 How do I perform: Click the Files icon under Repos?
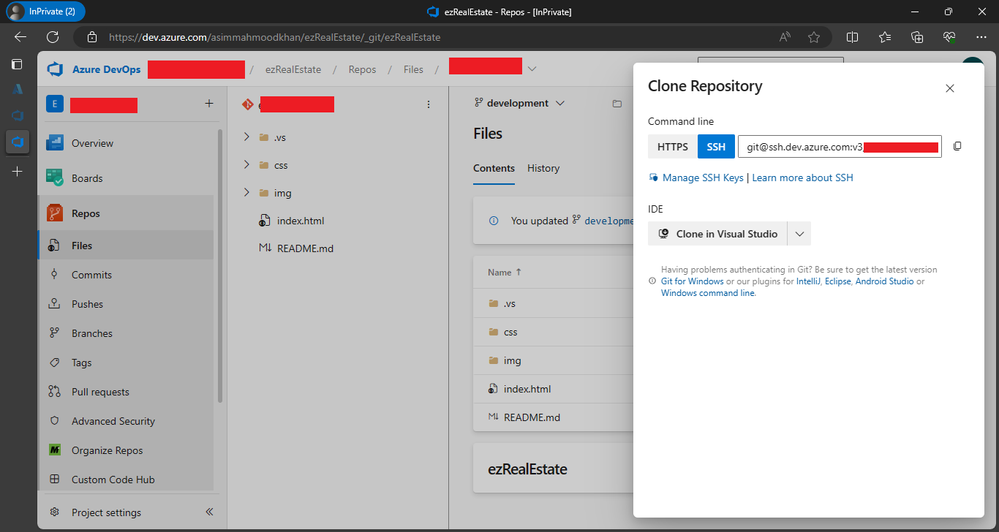[x=54, y=245]
